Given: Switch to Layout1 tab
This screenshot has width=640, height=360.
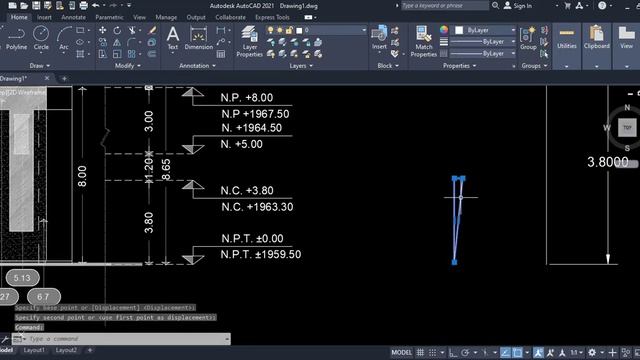Looking at the screenshot, I should 34,350.
